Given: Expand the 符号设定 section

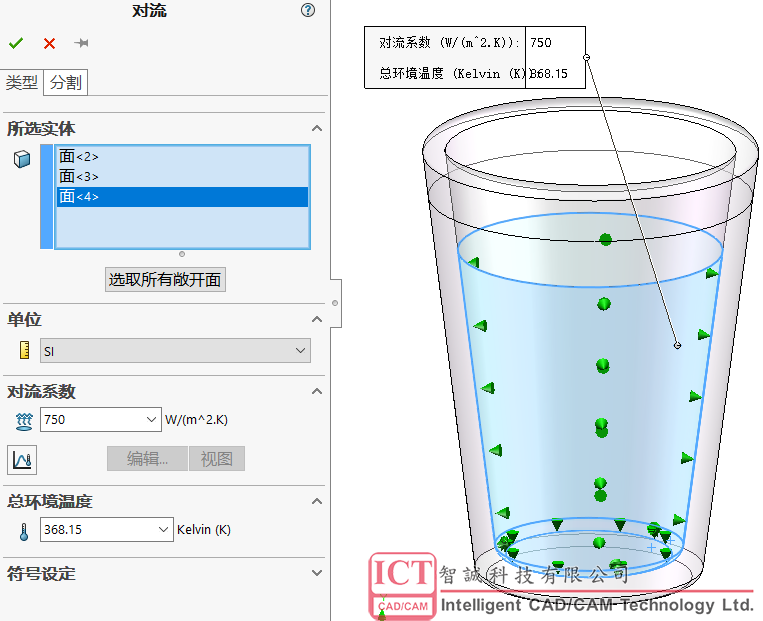Looking at the screenshot, I should (x=317, y=574).
